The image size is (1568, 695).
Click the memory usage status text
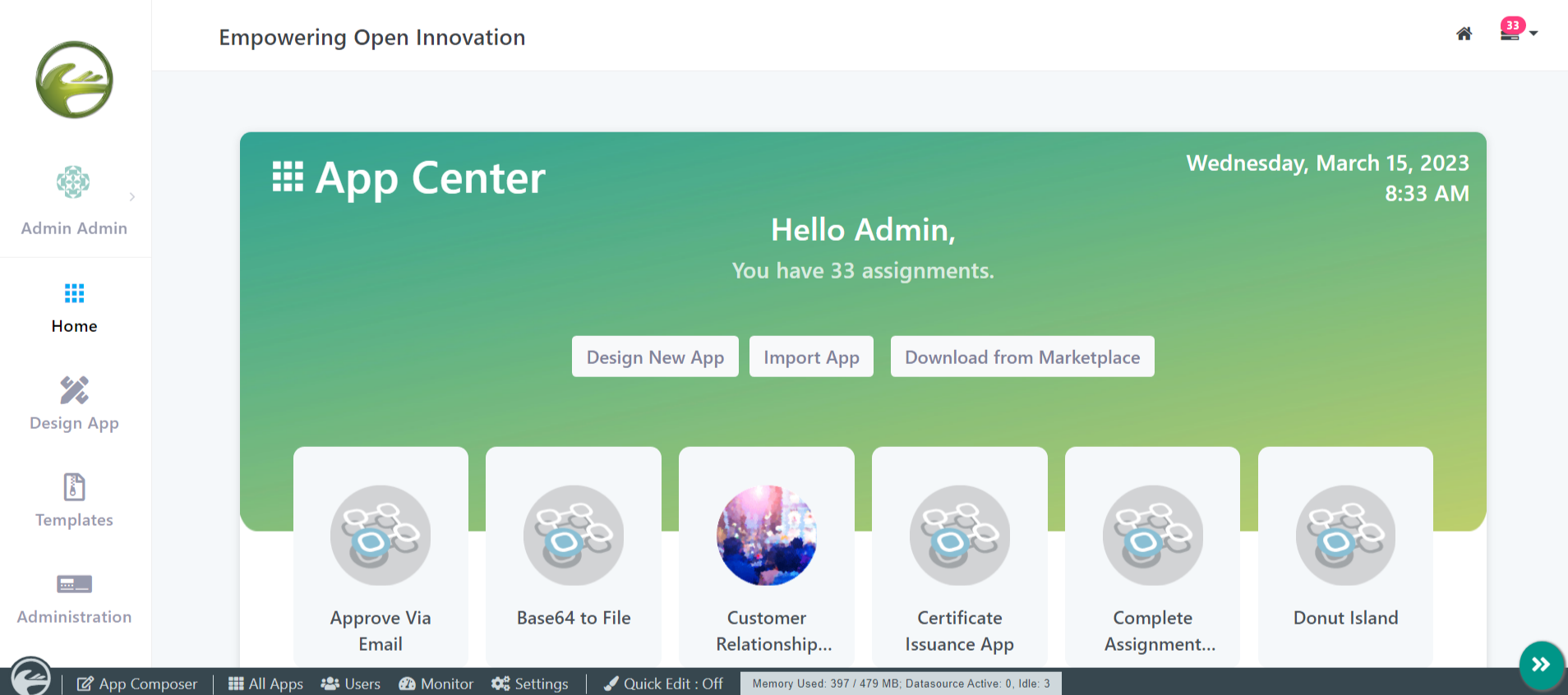coord(901,683)
